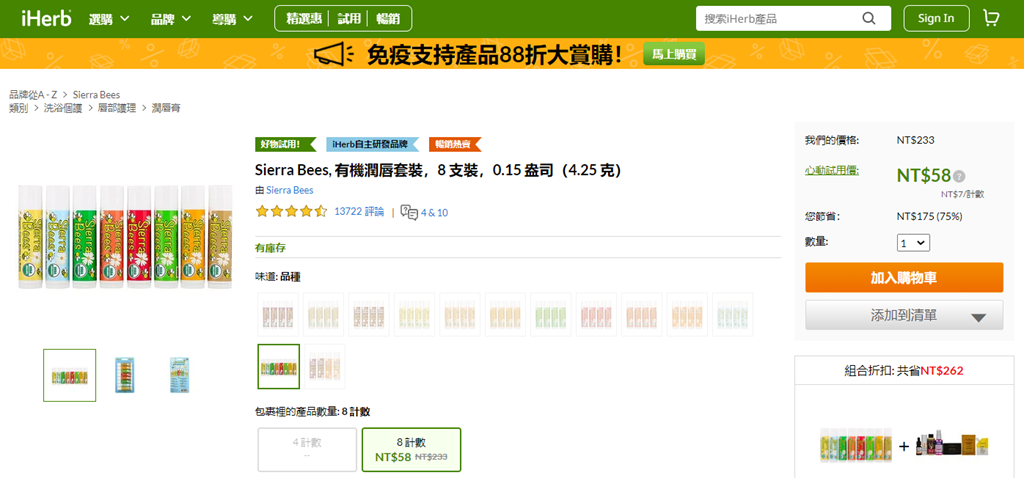Click the main lip balm product image
Viewport: 1024px width, 478px height.
[125, 237]
